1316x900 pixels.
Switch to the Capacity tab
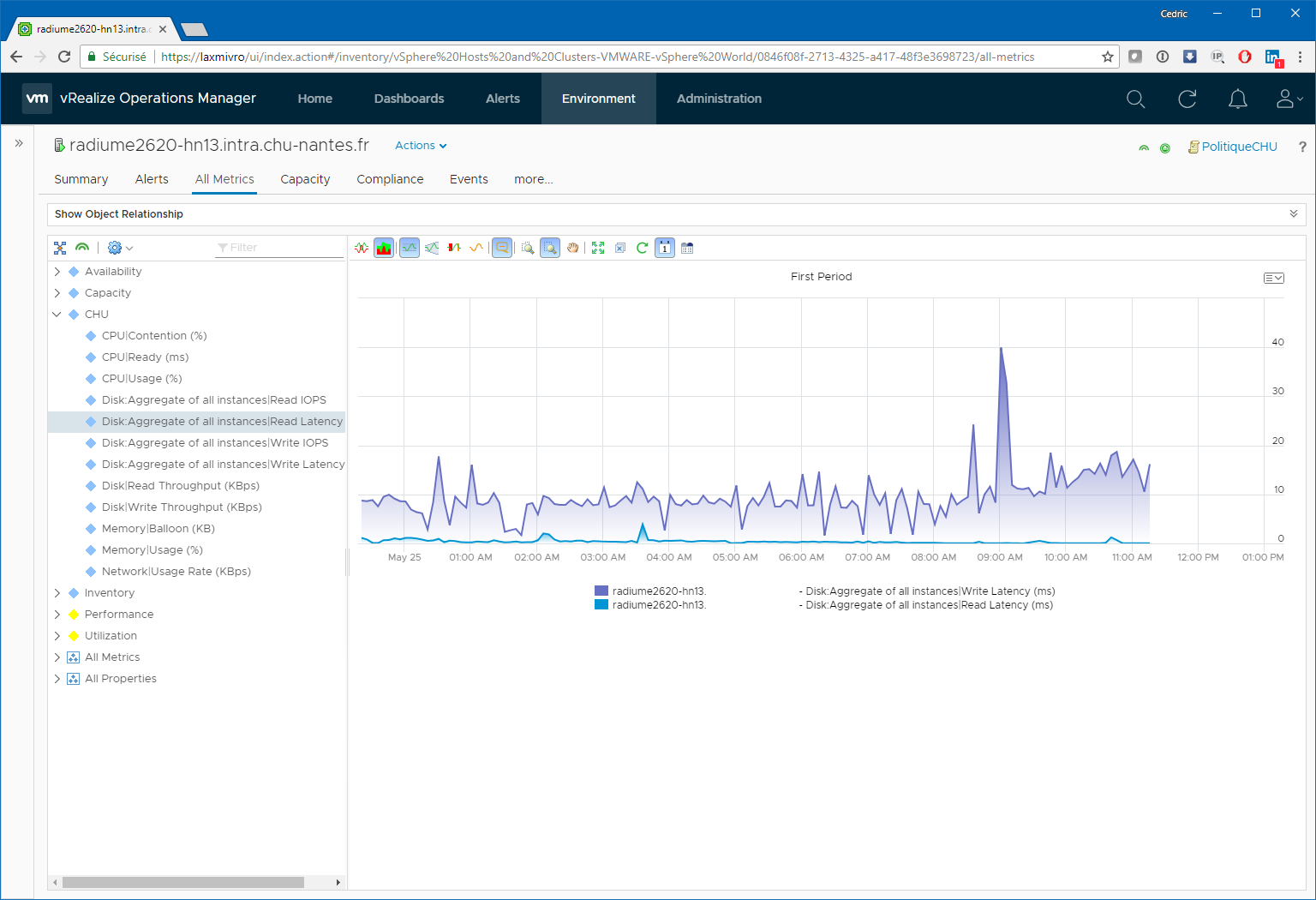click(x=305, y=179)
